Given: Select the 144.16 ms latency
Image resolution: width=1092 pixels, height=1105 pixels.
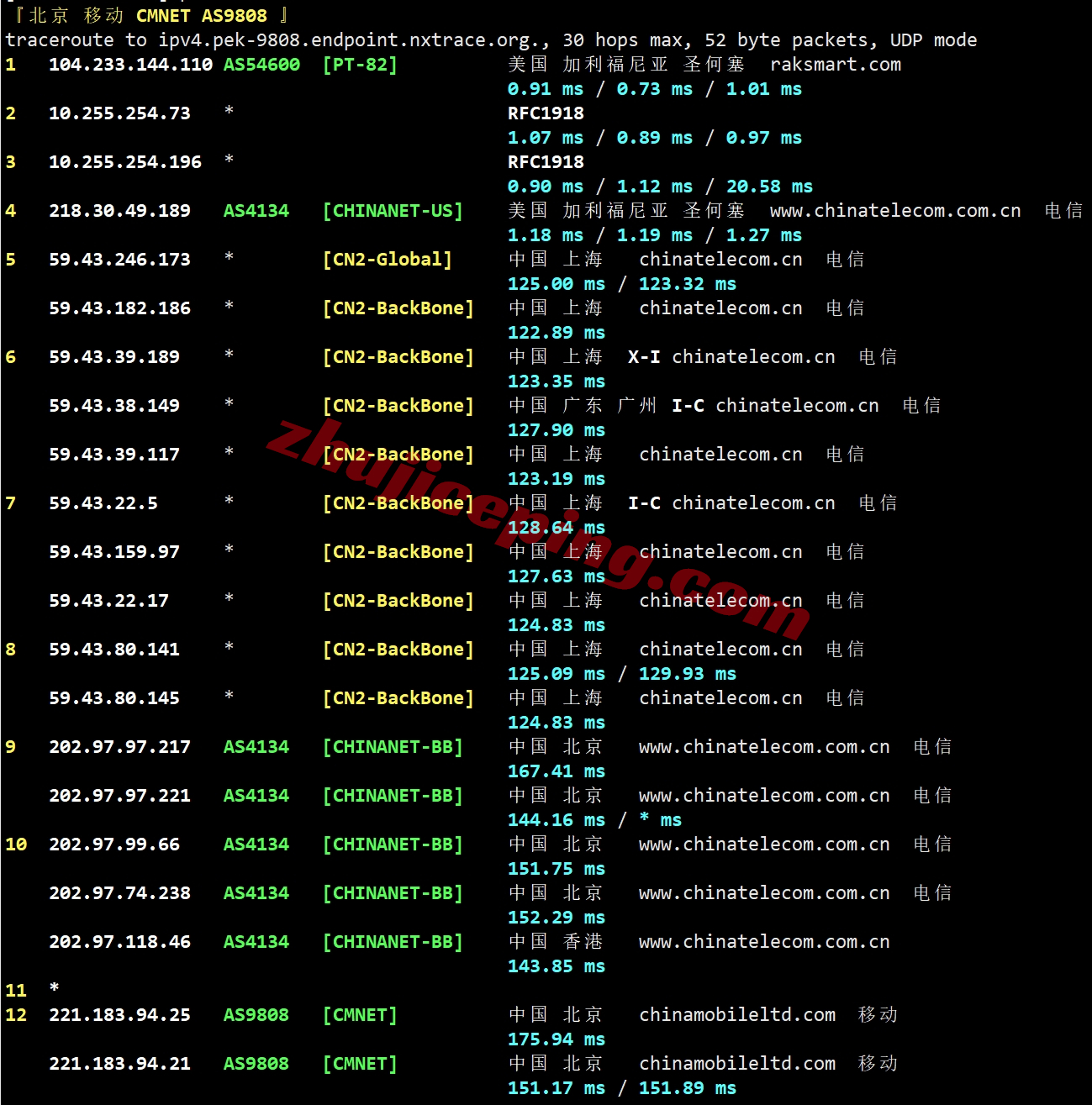Looking at the screenshot, I should [557, 820].
